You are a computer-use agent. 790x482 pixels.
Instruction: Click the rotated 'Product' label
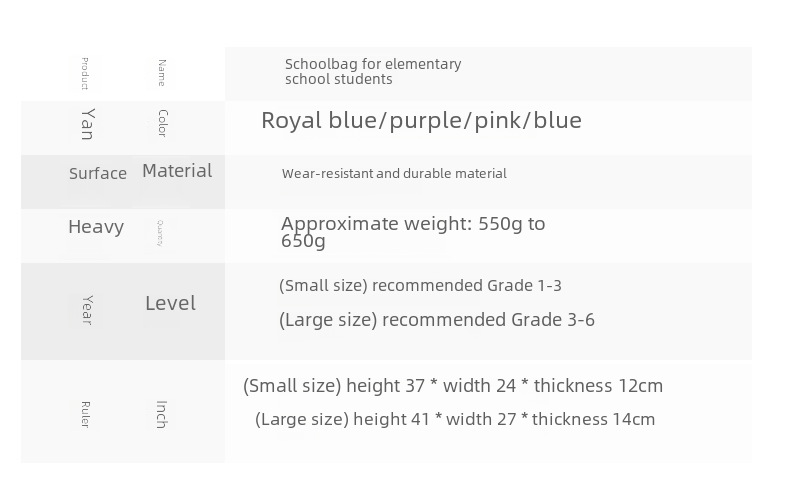click(x=85, y=74)
